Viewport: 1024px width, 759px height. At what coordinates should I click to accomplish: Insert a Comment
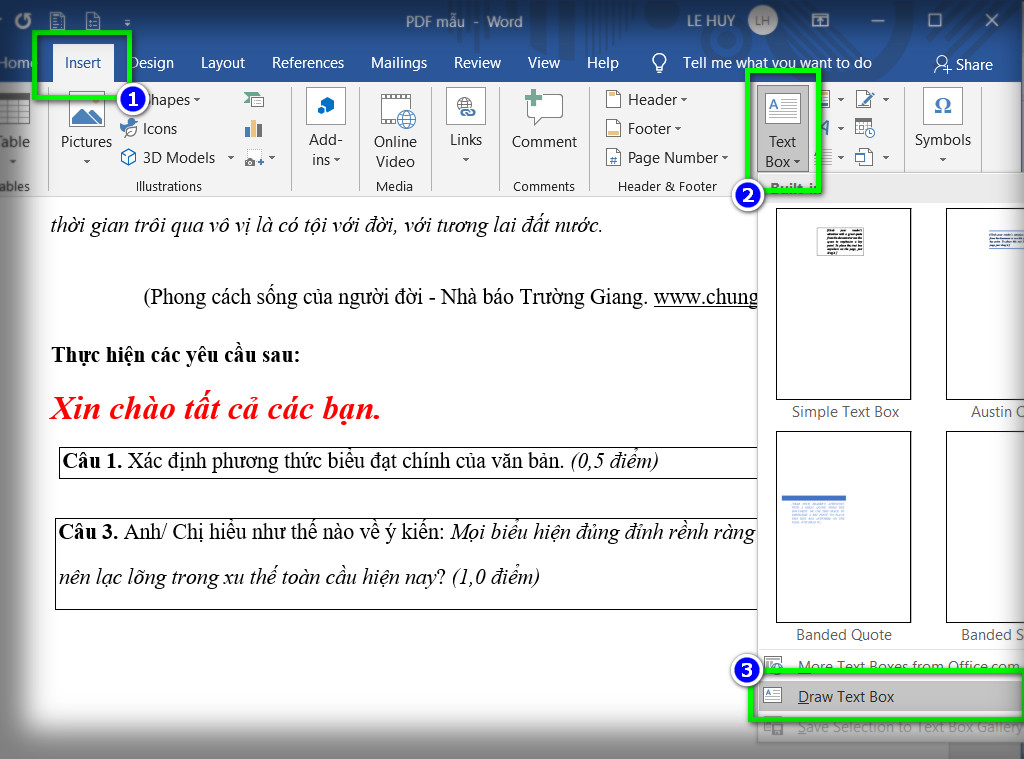coord(544,120)
